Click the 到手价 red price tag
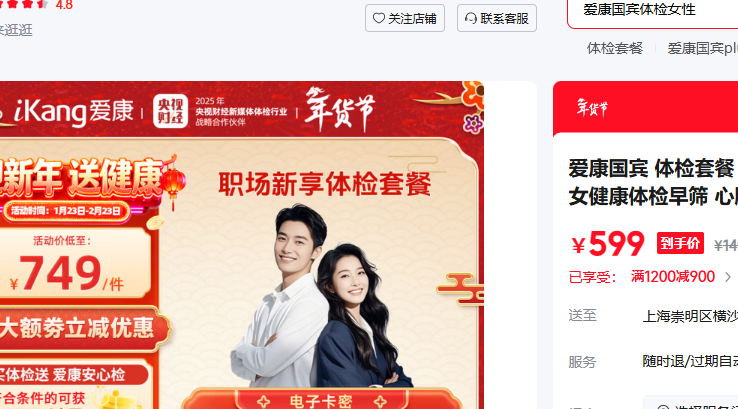The height and width of the screenshot is (409, 738). pos(680,243)
